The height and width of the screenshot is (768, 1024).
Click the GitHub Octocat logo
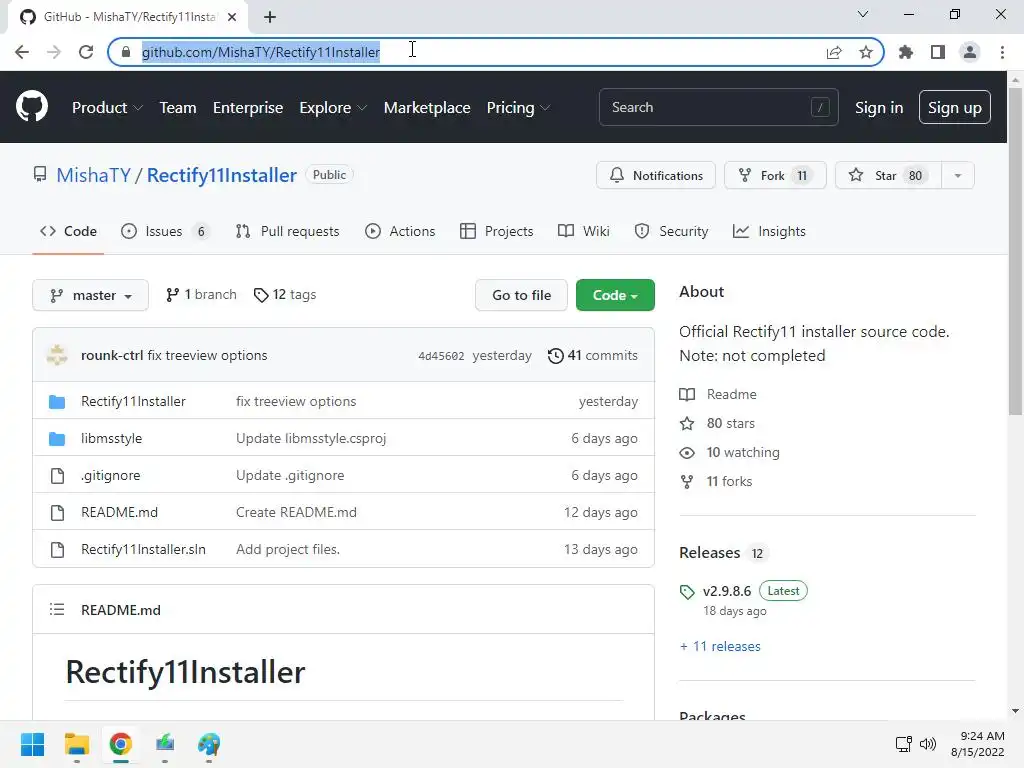31,107
